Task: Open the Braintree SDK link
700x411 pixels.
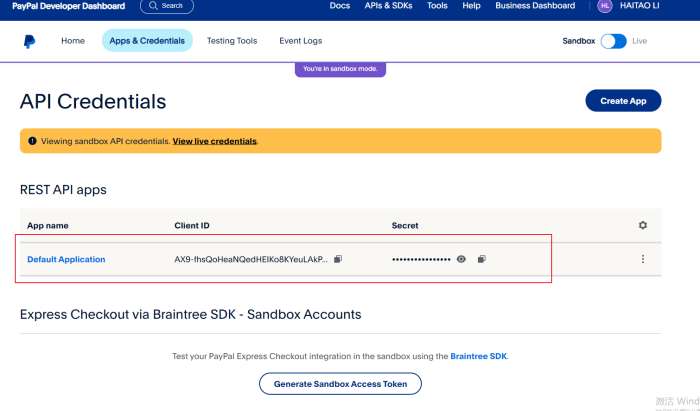Action: pyautogui.click(x=479, y=356)
